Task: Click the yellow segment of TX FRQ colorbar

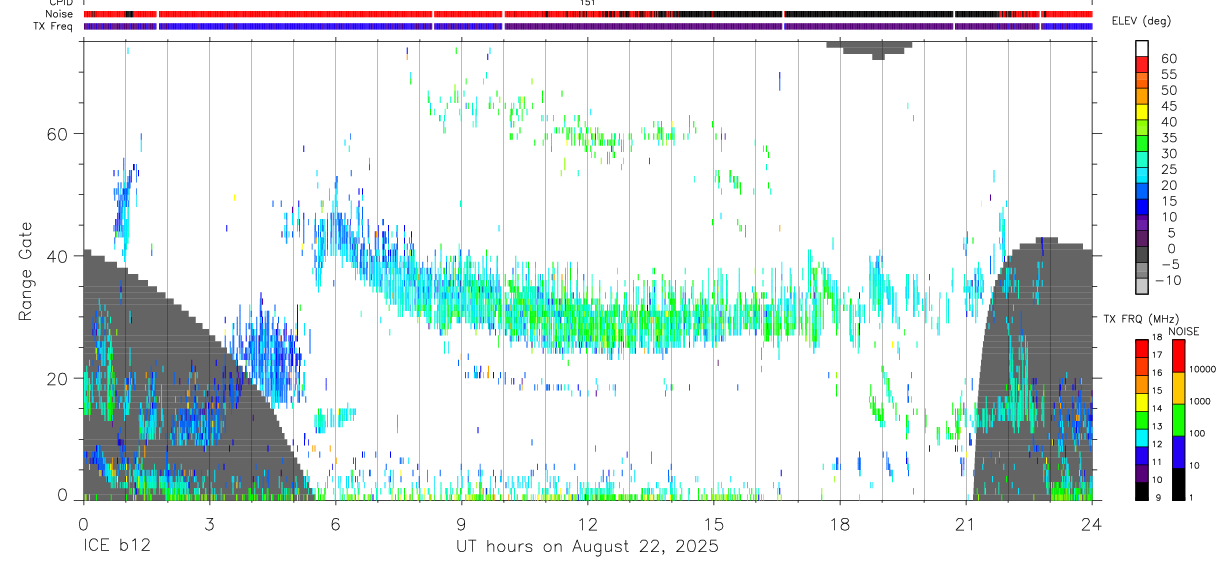Action: coord(1142,401)
